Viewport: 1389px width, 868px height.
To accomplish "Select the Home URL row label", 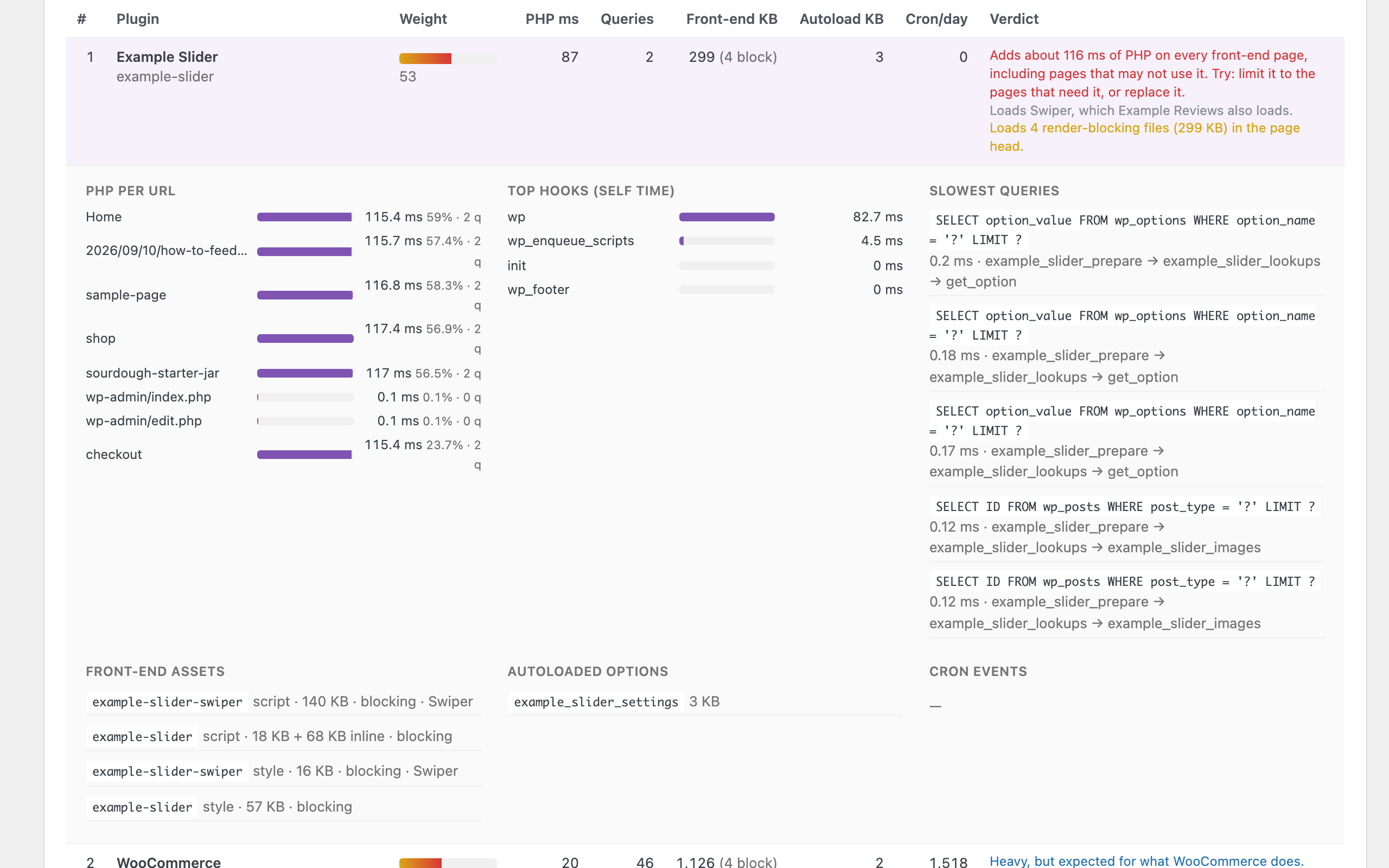I will point(104,217).
